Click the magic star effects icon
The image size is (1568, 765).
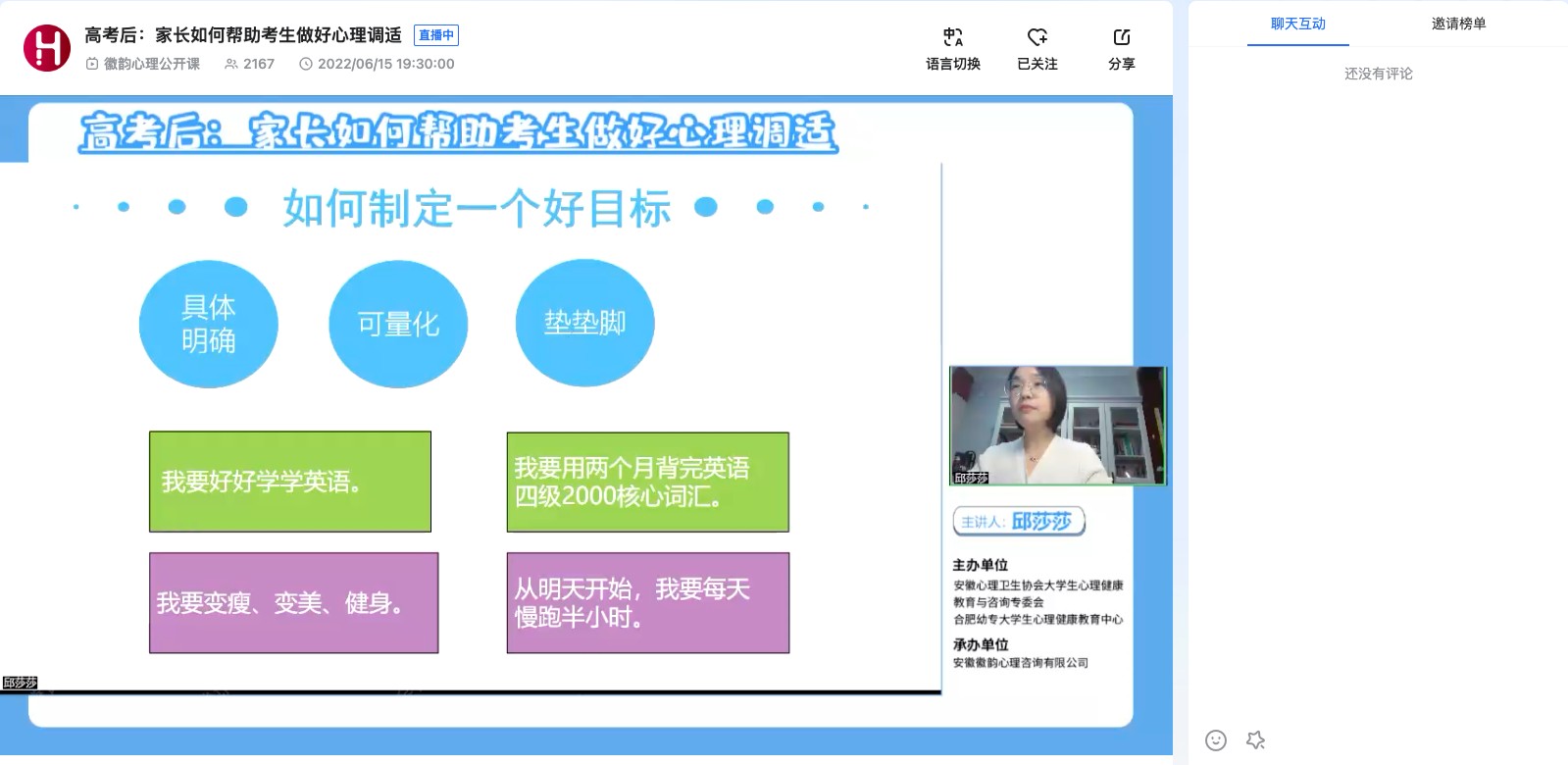point(1255,740)
